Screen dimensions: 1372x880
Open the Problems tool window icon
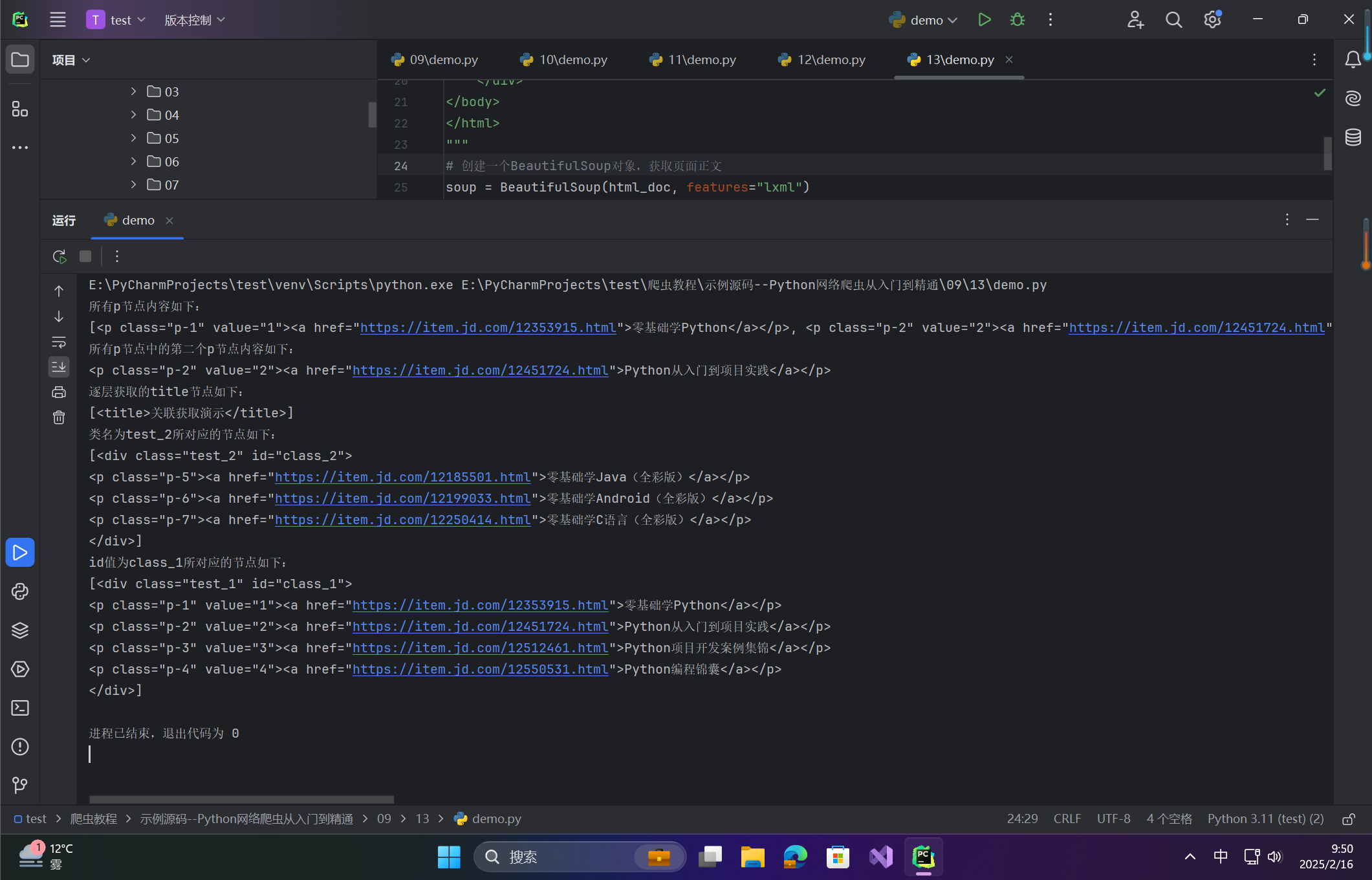tap(20, 747)
